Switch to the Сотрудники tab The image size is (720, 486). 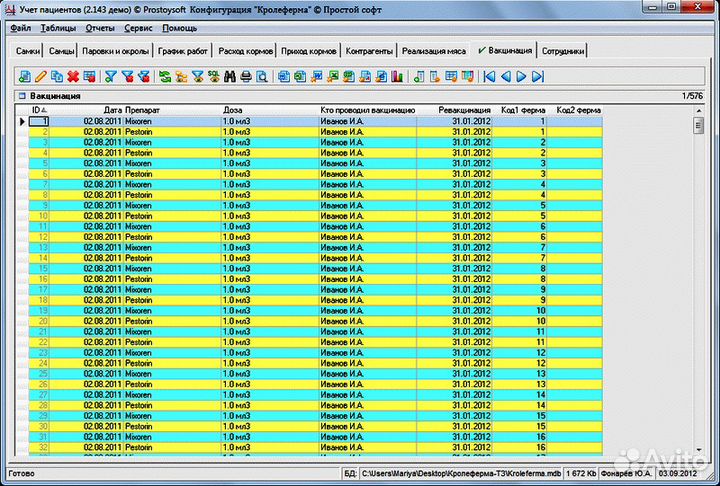[562, 50]
